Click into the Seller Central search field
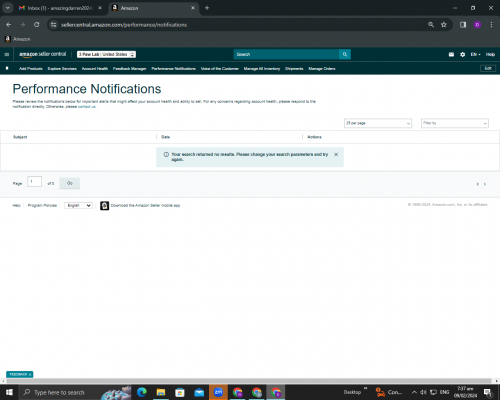 click(286, 54)
